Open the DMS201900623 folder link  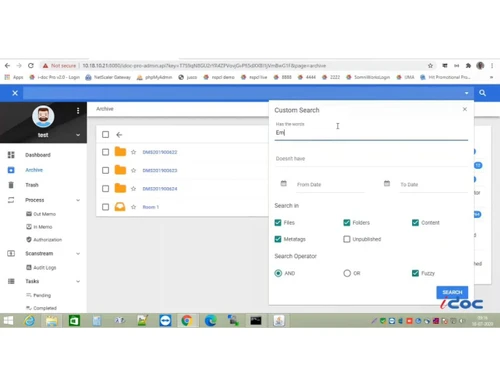pyautogui.click(x=160, y=171)
